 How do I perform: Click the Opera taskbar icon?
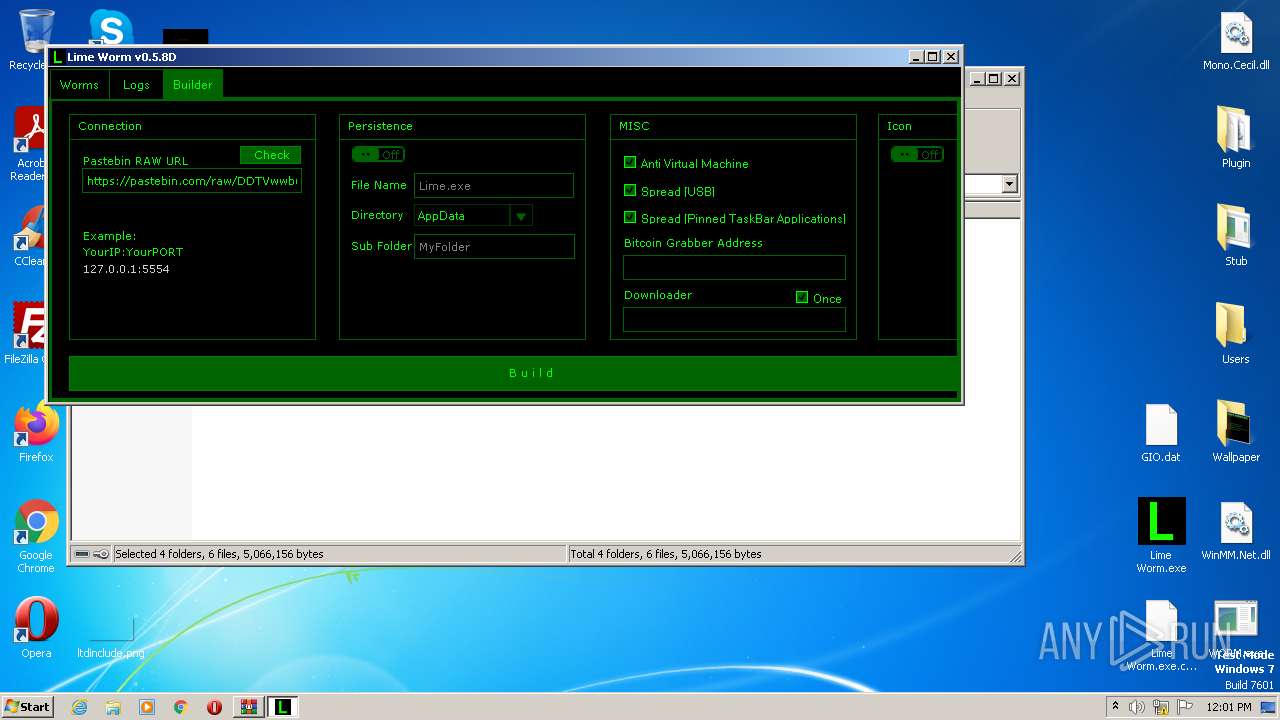point(214,707)
